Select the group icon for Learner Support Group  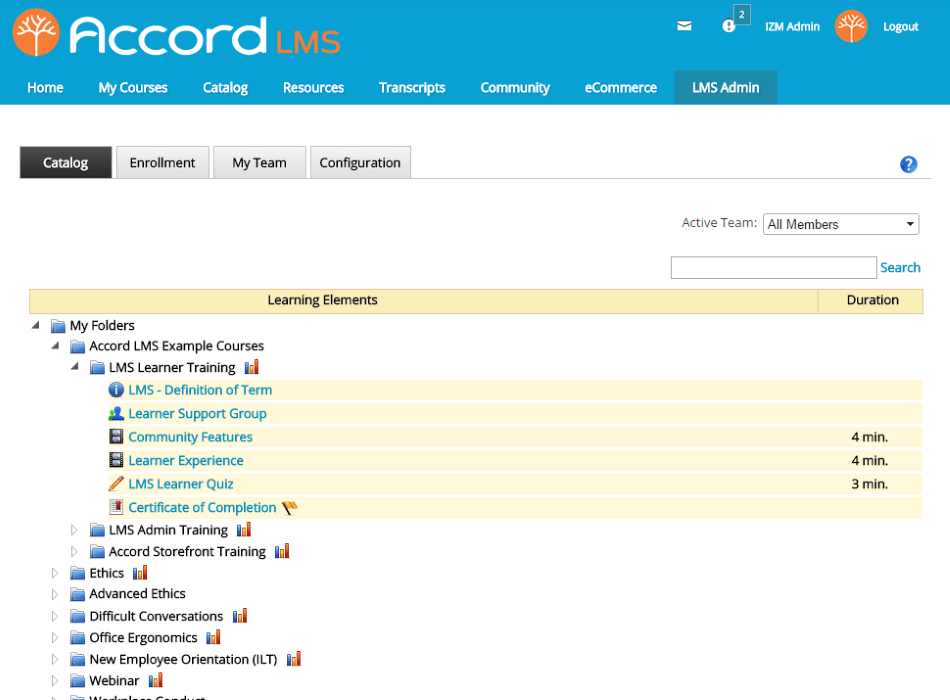pyautogui.click(x=116, y=413)
